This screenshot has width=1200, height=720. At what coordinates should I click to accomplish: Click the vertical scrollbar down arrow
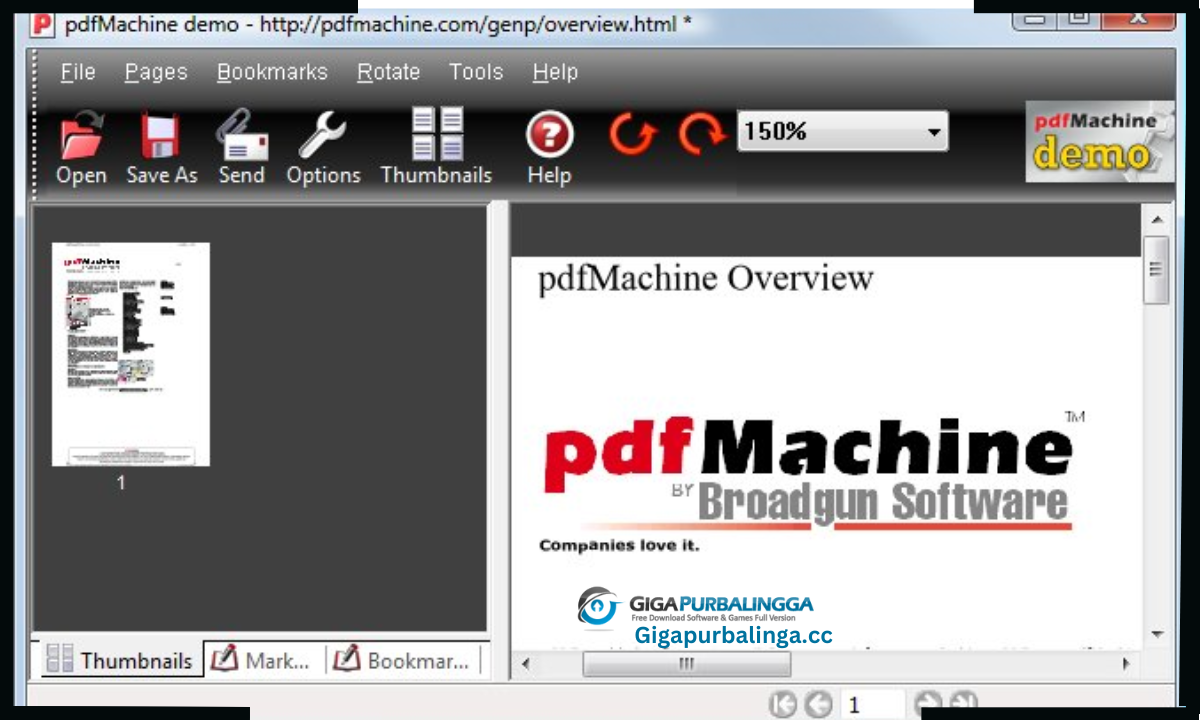1157,634
